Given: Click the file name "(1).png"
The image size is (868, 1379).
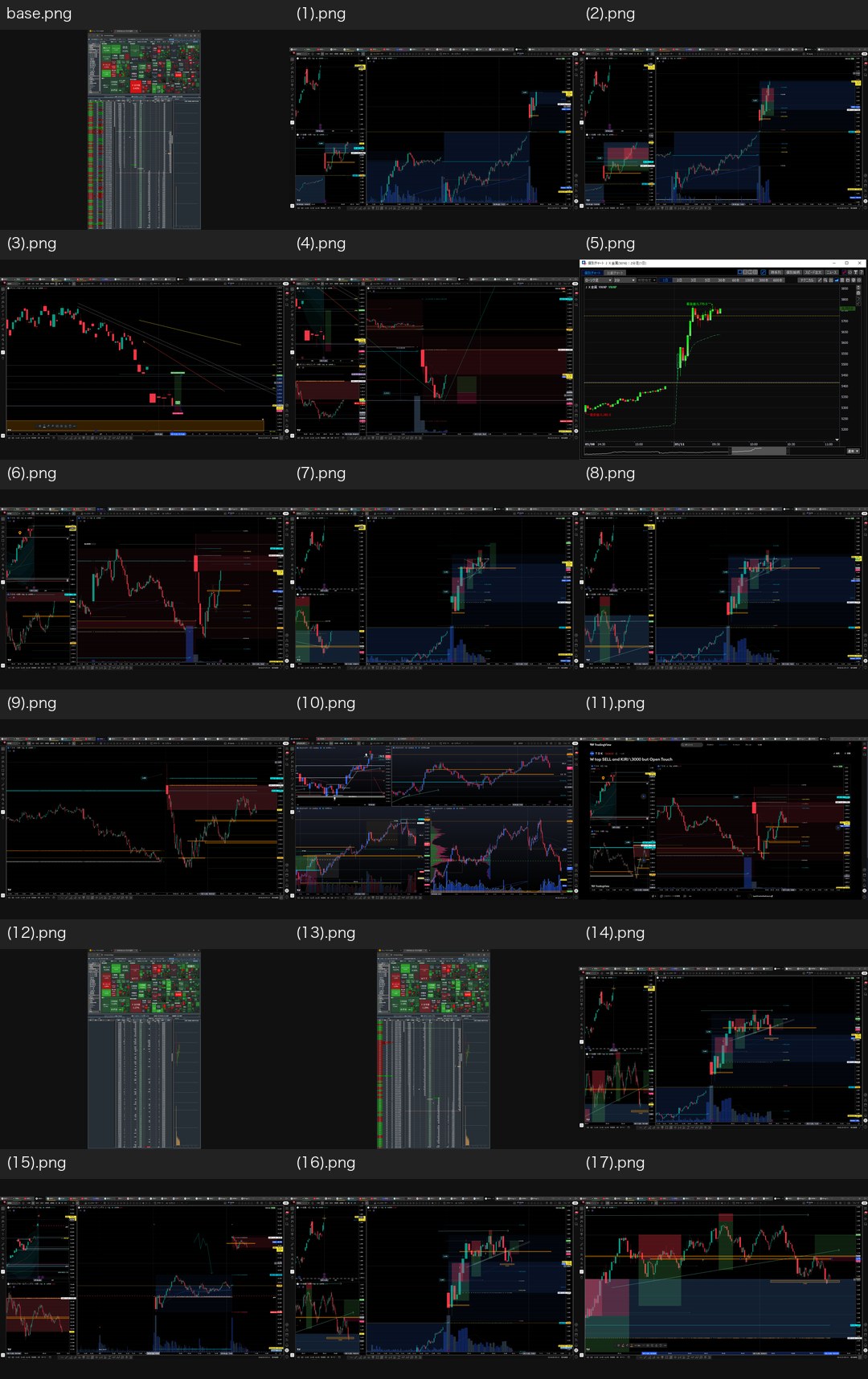Looking at the screenshot, I should coord(321,14).
